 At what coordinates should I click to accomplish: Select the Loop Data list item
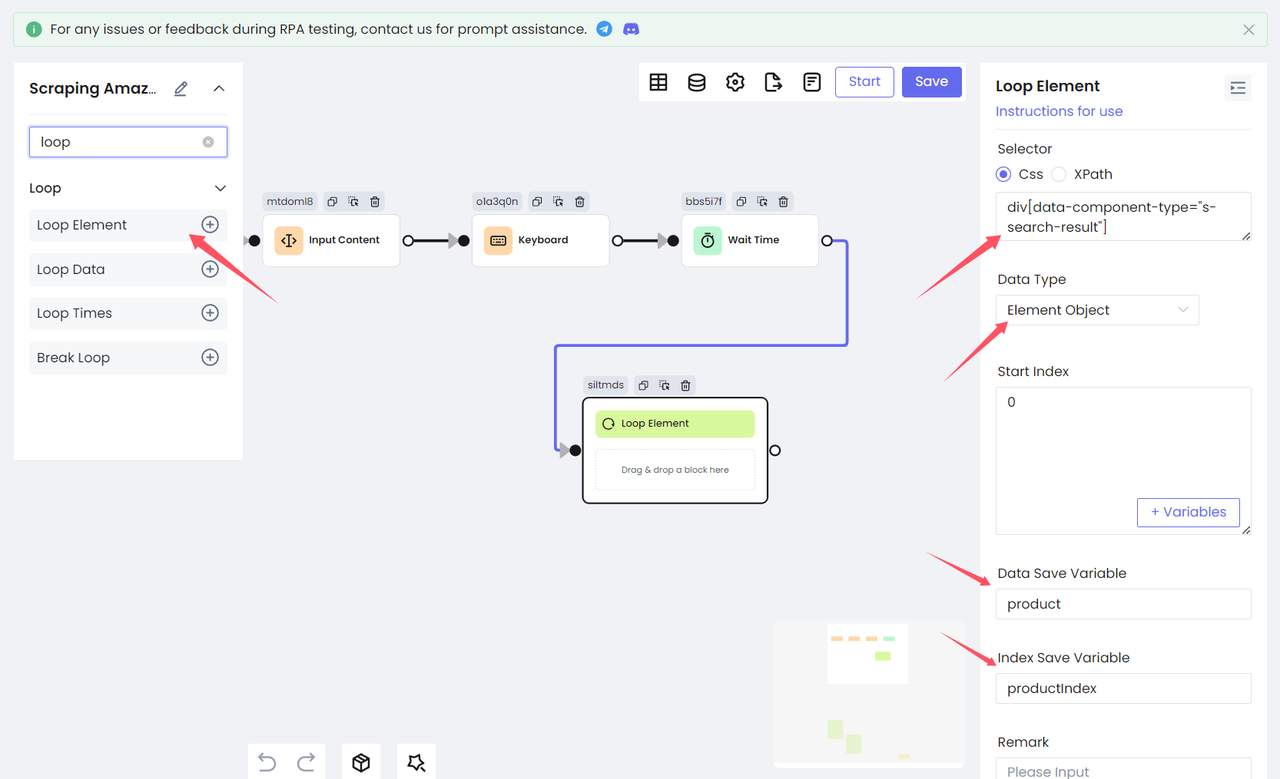pos(128,269)
